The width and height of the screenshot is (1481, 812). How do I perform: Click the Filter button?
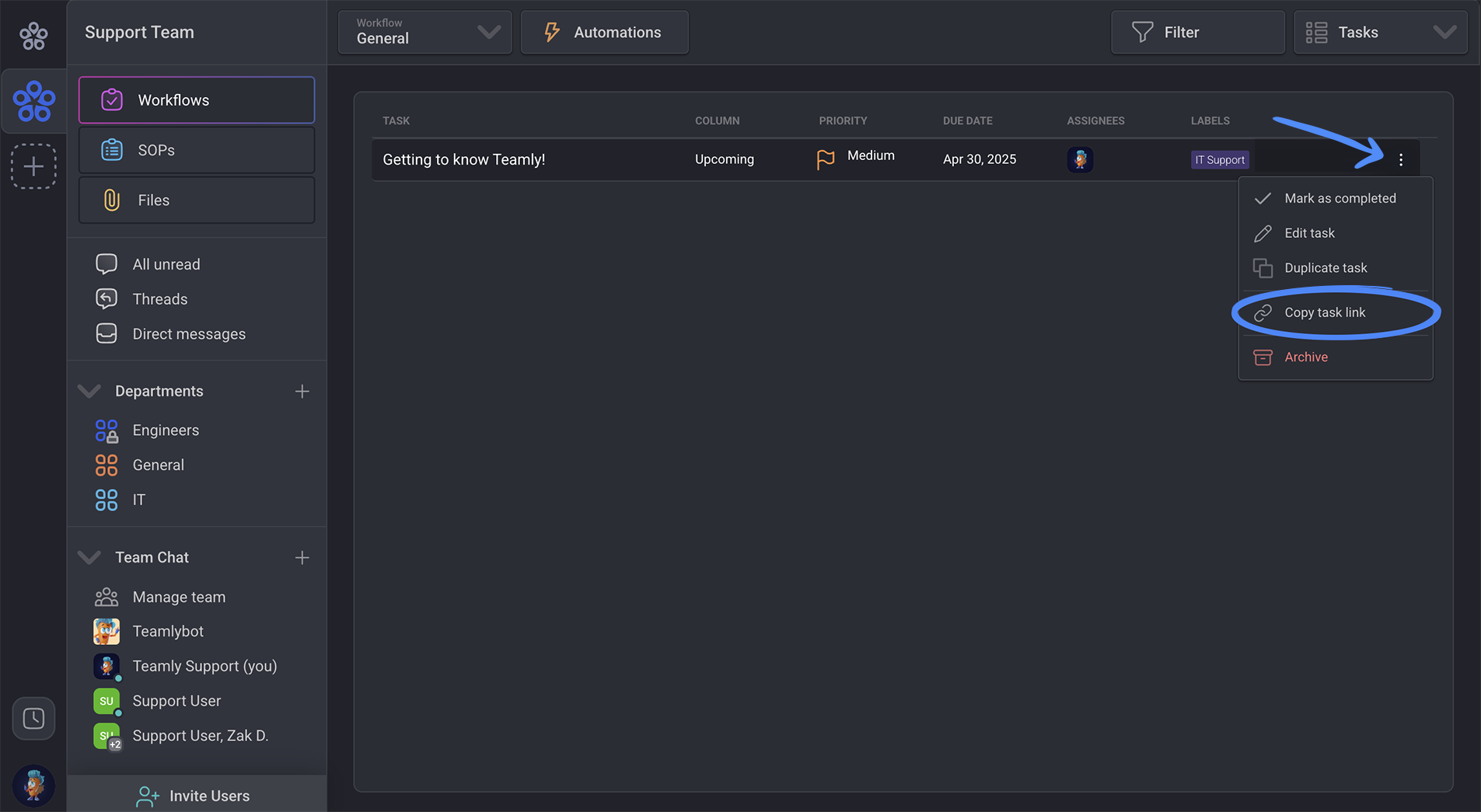[x=1197, y=32]
